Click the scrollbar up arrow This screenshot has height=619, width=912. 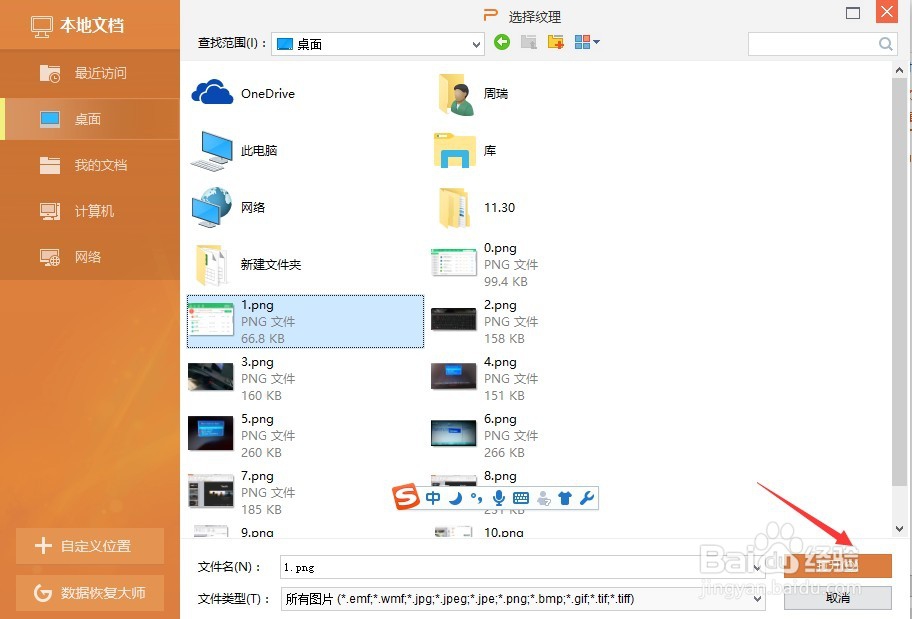click(x=899, y=69)
